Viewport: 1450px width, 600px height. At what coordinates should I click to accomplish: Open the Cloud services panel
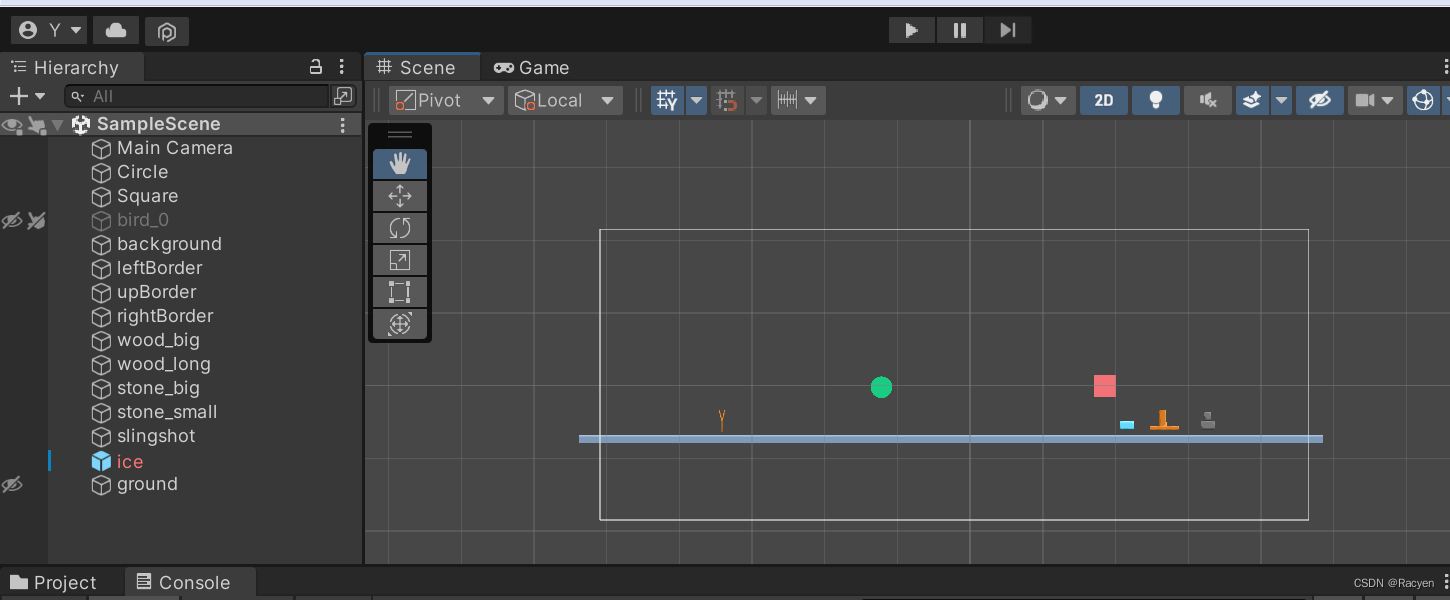115,30
